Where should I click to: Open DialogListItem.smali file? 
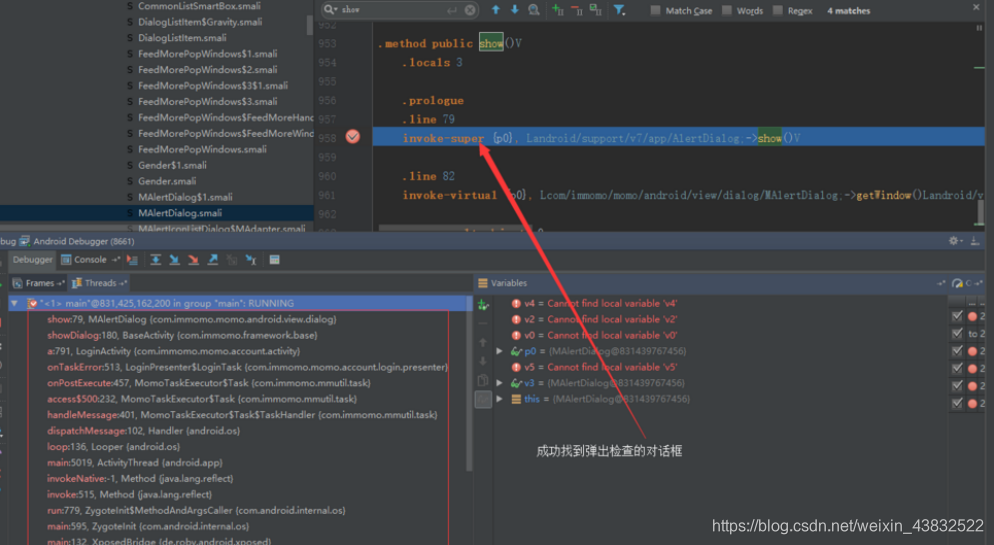coord(182,38)
